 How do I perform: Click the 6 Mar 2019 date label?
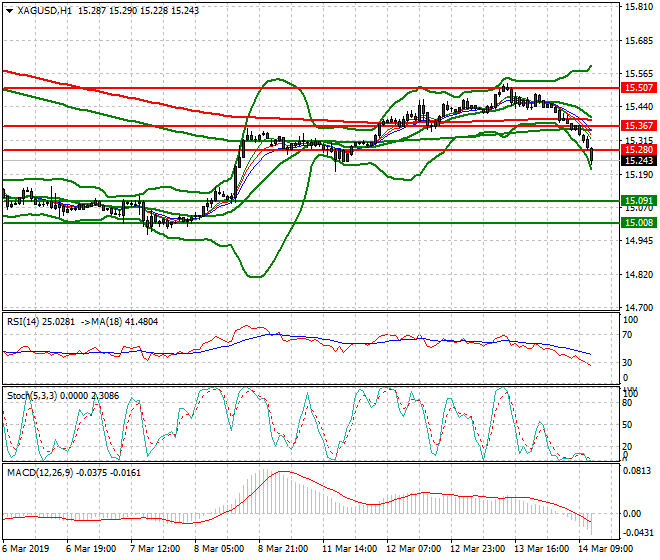tap(25, 549)
